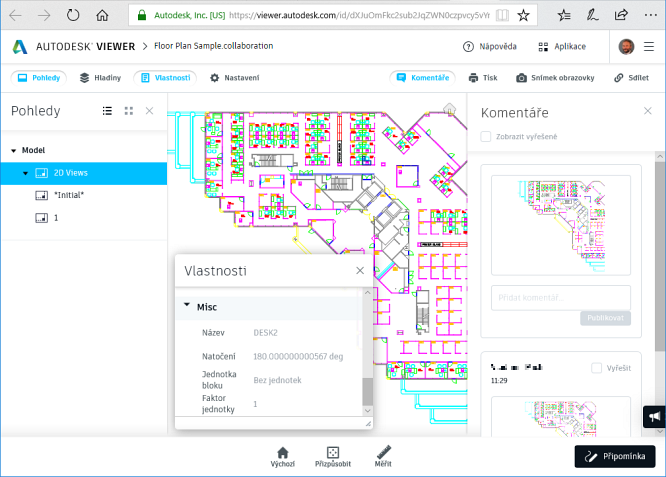
Task: Open the first comment floor plan thumbnail
Action: pyautogui.click(x=561, y=225)
